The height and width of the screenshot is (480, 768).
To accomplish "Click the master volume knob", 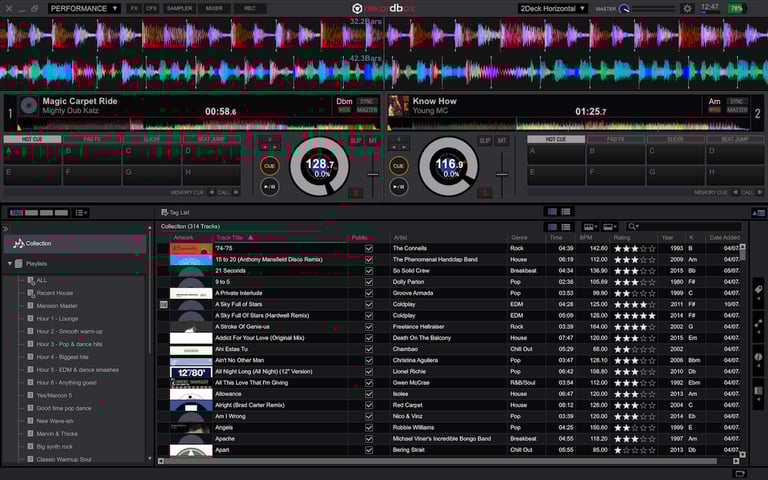I will (624, 8).
